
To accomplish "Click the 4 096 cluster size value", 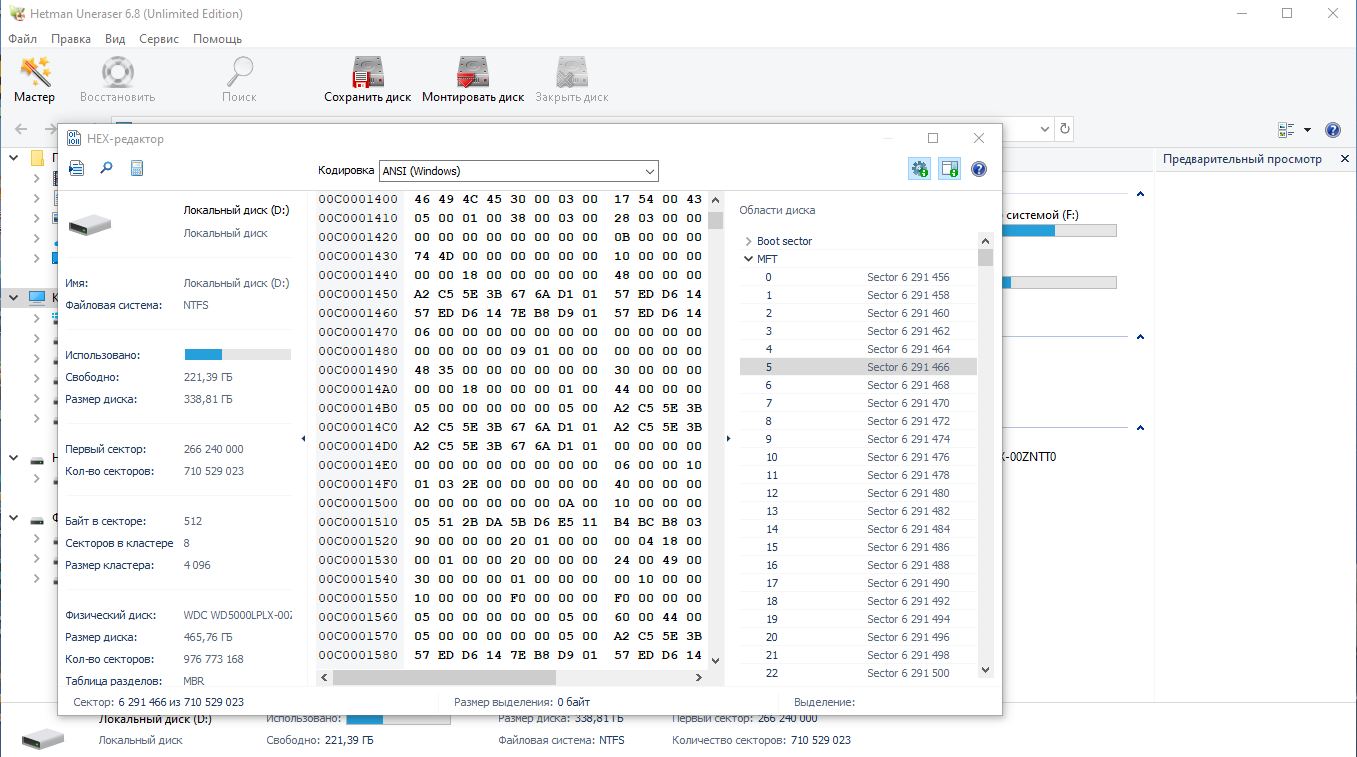I will coord(197,565).
